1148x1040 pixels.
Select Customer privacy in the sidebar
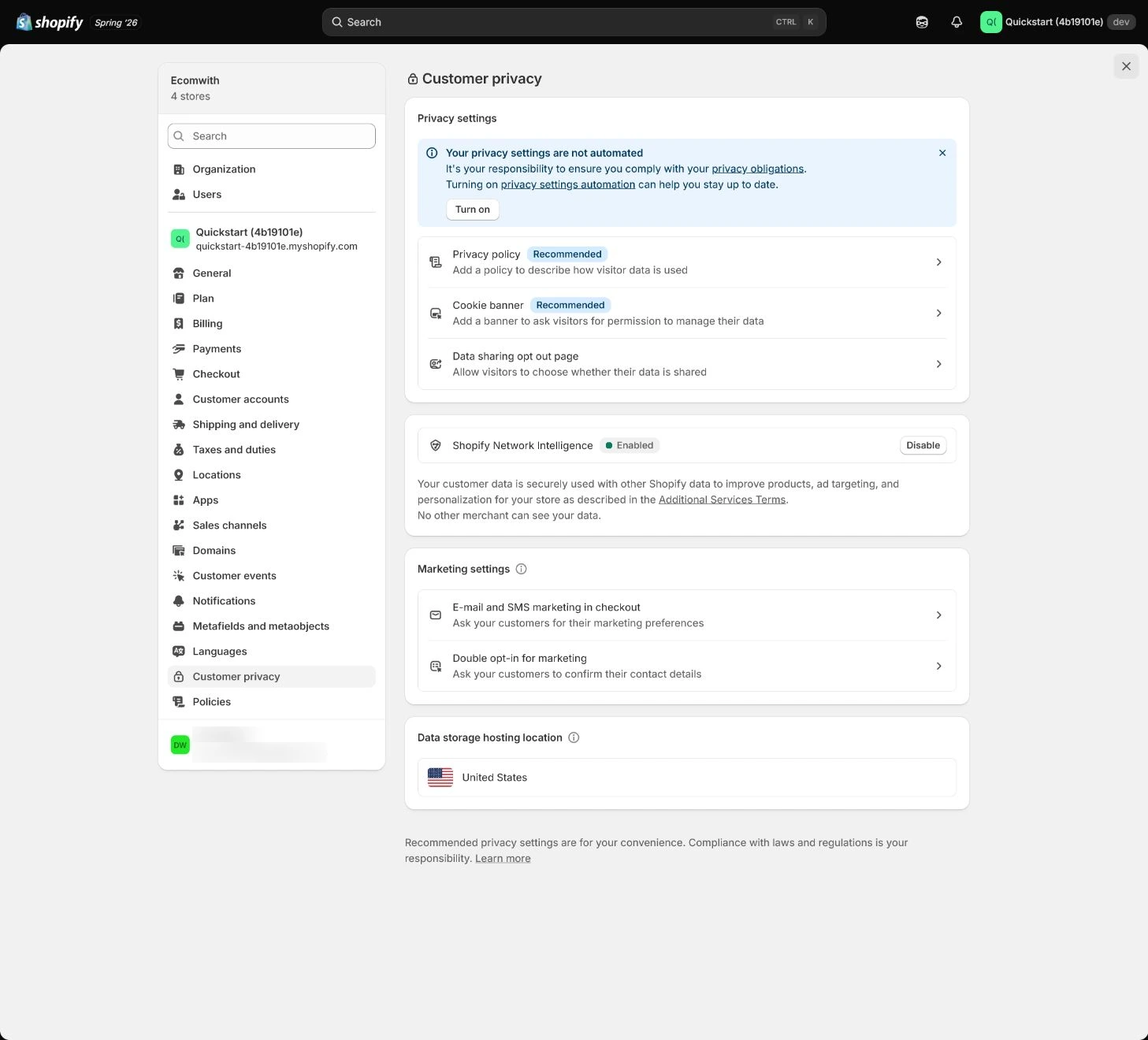point(271,677)
